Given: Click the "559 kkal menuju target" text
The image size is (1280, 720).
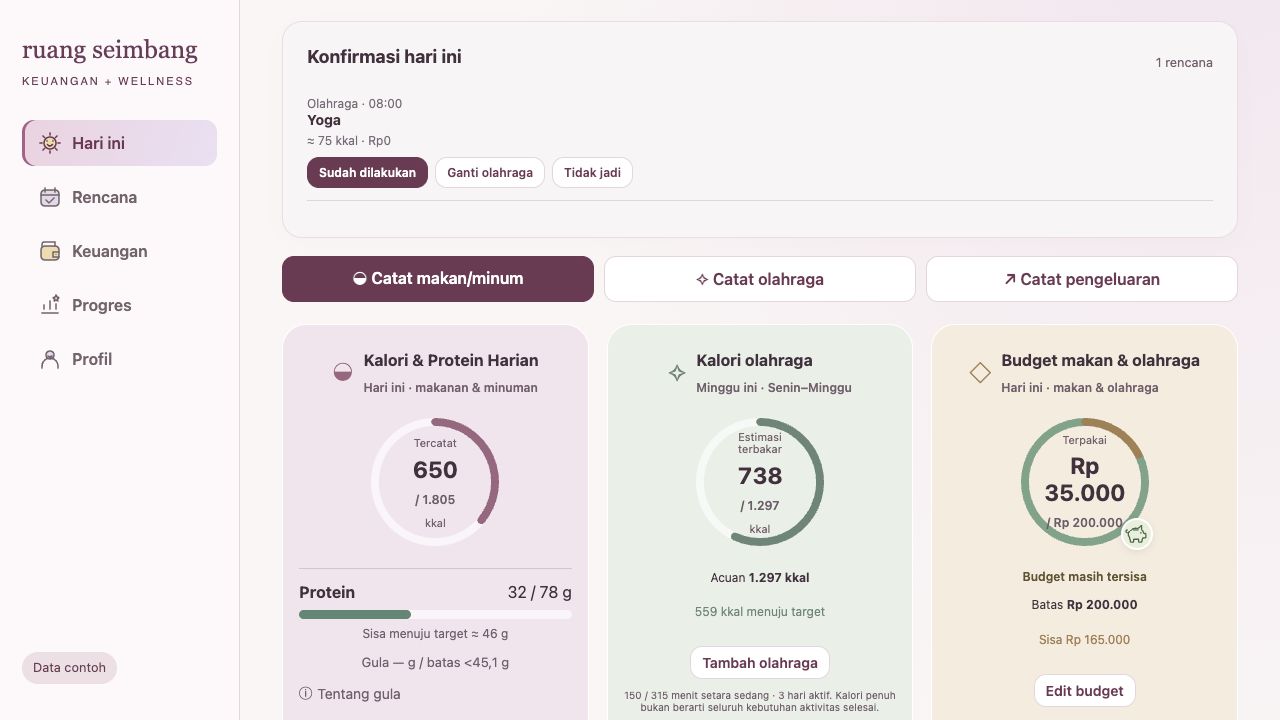Looking at the screenshot, I should coord(760,612).
